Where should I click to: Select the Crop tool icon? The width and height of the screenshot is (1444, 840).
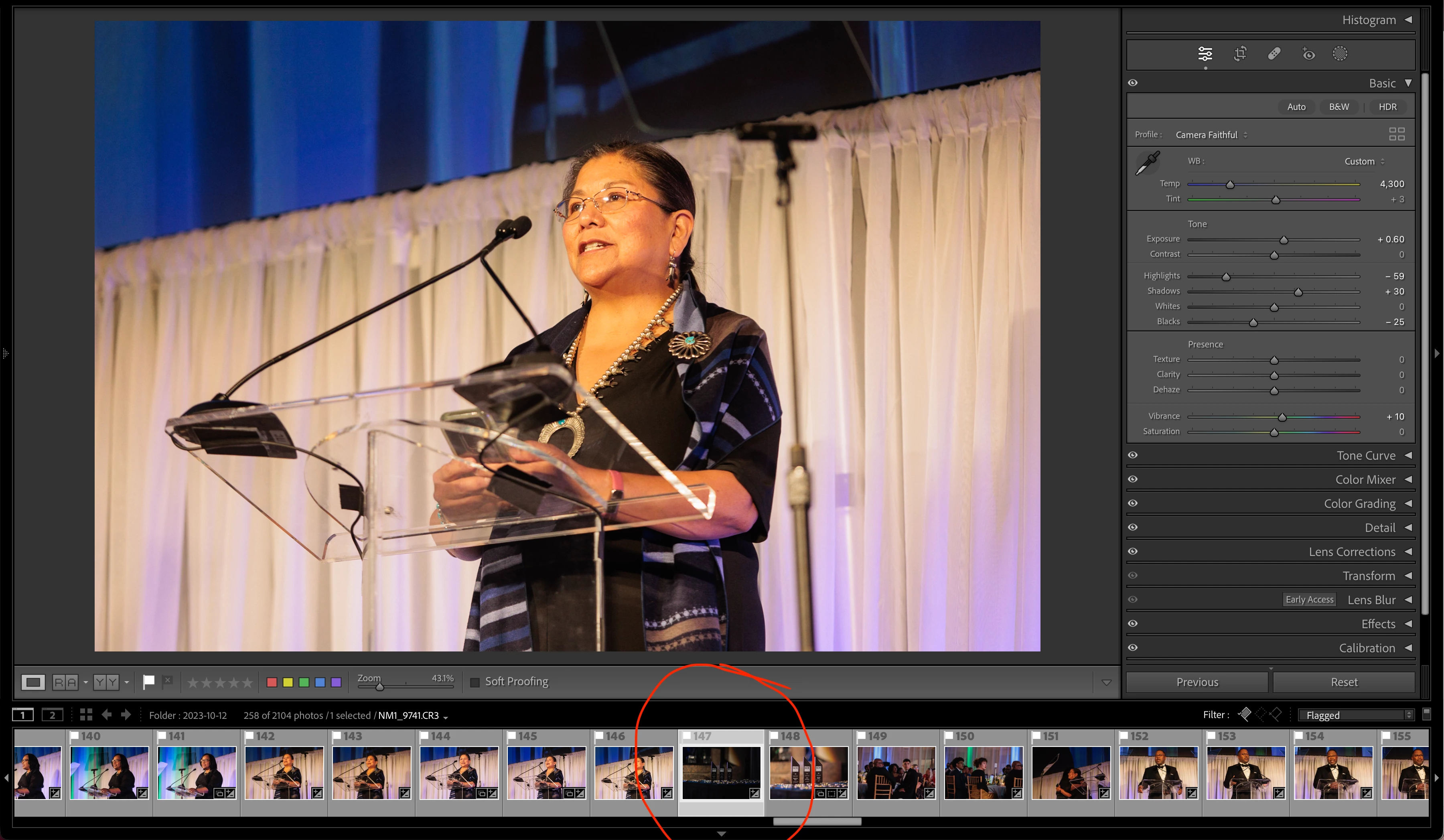tap(1240, 54)
